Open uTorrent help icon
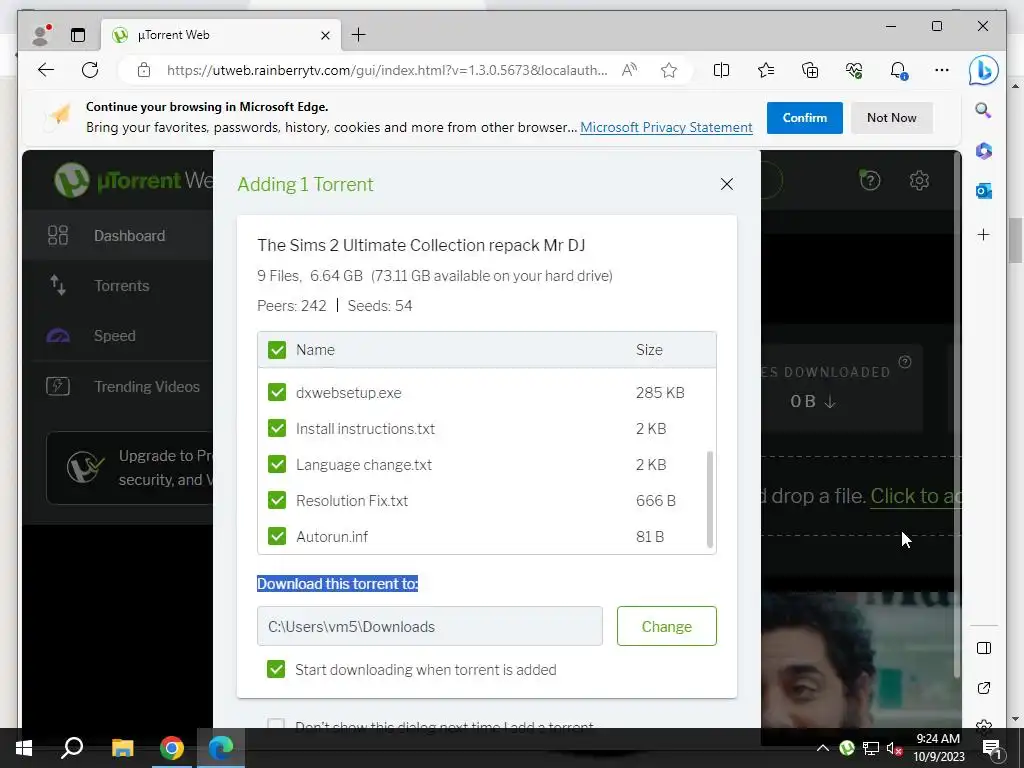Image resolution: width=1024 pixels, height=768 pixels. [x=870, y=180]
